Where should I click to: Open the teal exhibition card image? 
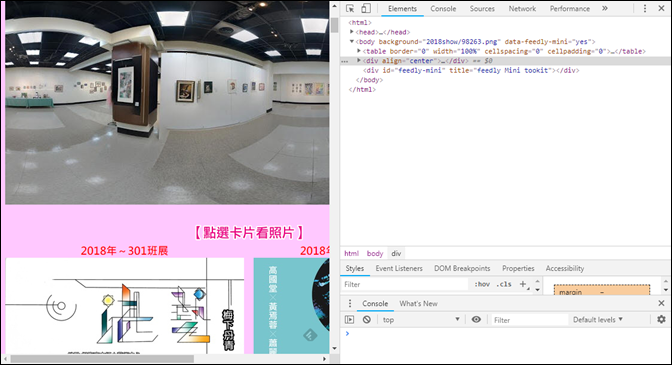click(291, 305)
